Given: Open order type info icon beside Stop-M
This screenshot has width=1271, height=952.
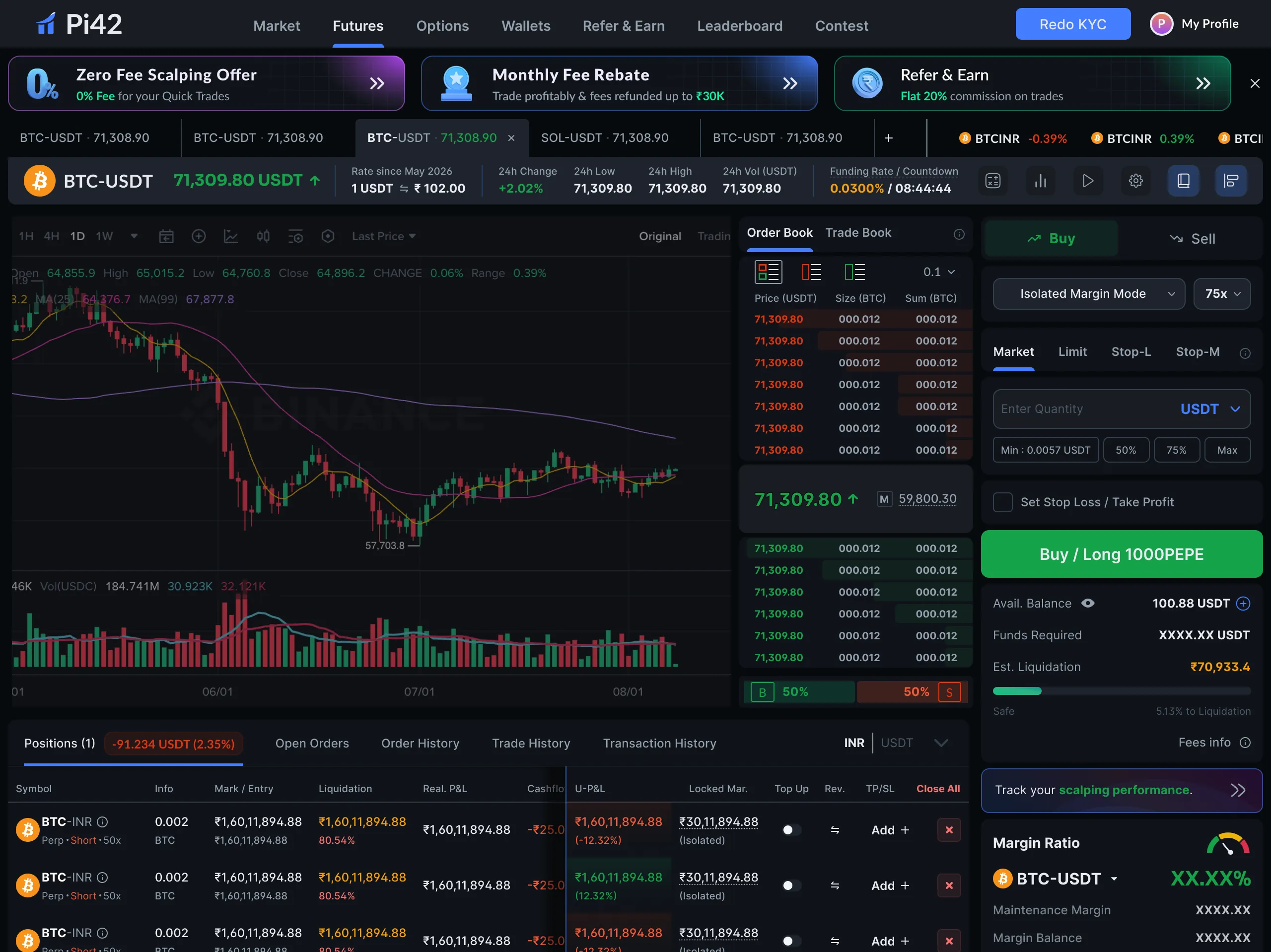Looking at the screenshot, I should pyautogui.click(x=1245, y=353).
